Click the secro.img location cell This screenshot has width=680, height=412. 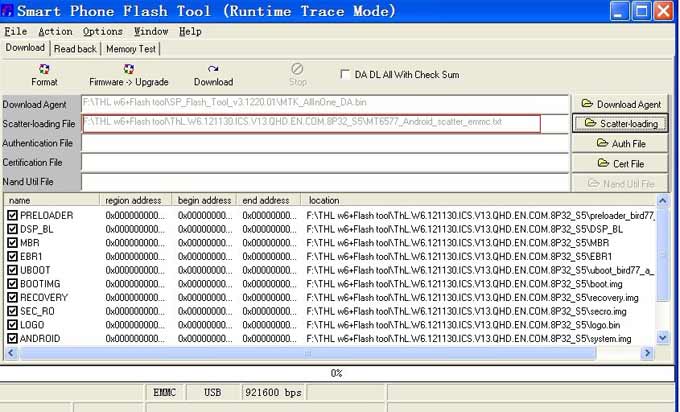tap(466, 311)
